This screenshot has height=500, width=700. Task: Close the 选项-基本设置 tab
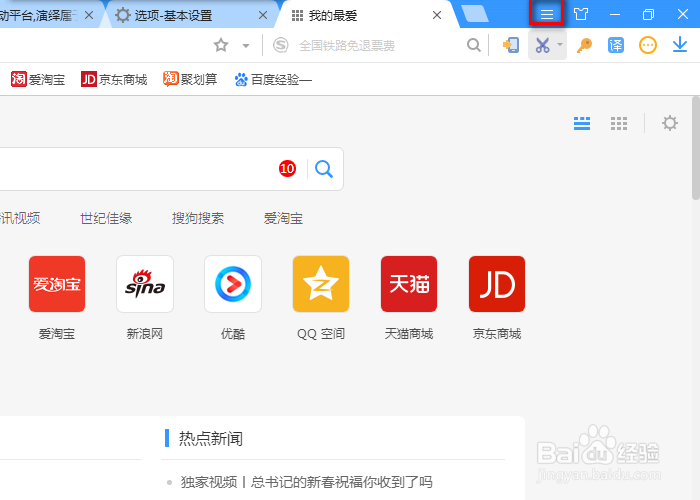263,16
